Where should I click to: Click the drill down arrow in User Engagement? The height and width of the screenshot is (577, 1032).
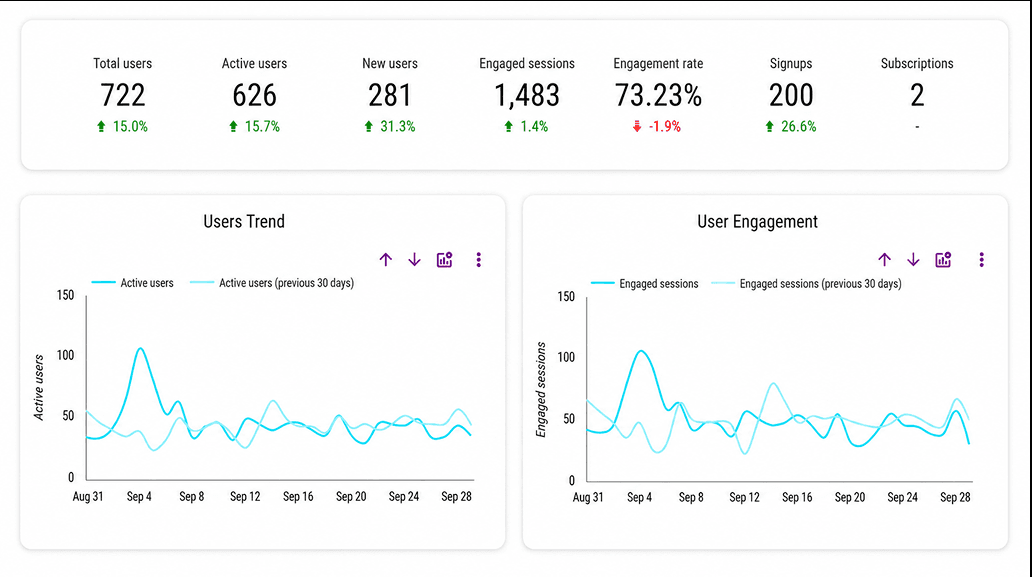click(913, 260)
